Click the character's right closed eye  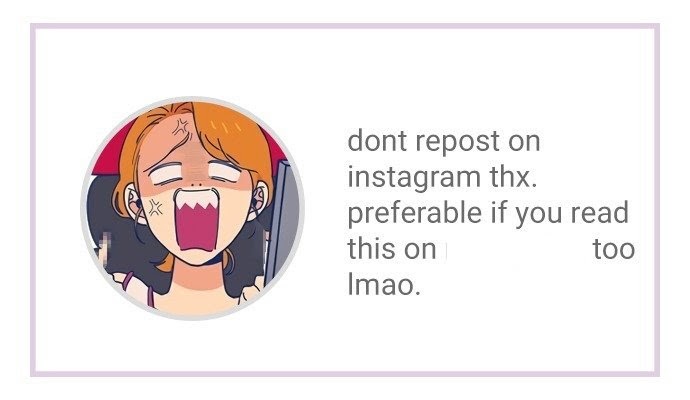pos(225,172)
